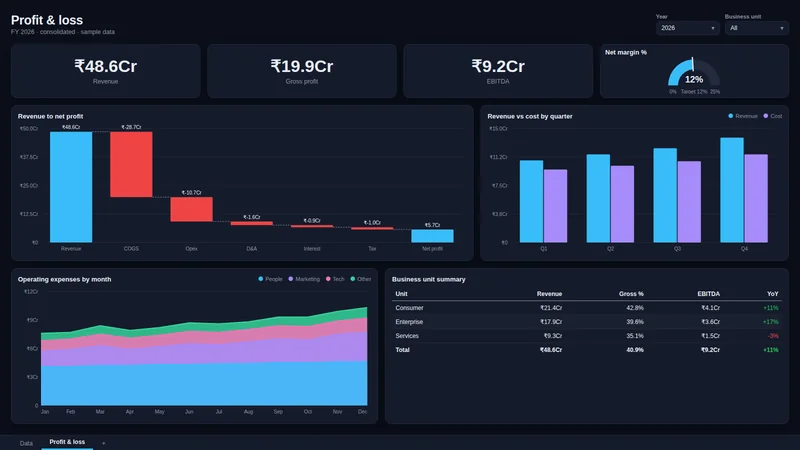Open the Year dropdown showing 2026

[688, 28]
